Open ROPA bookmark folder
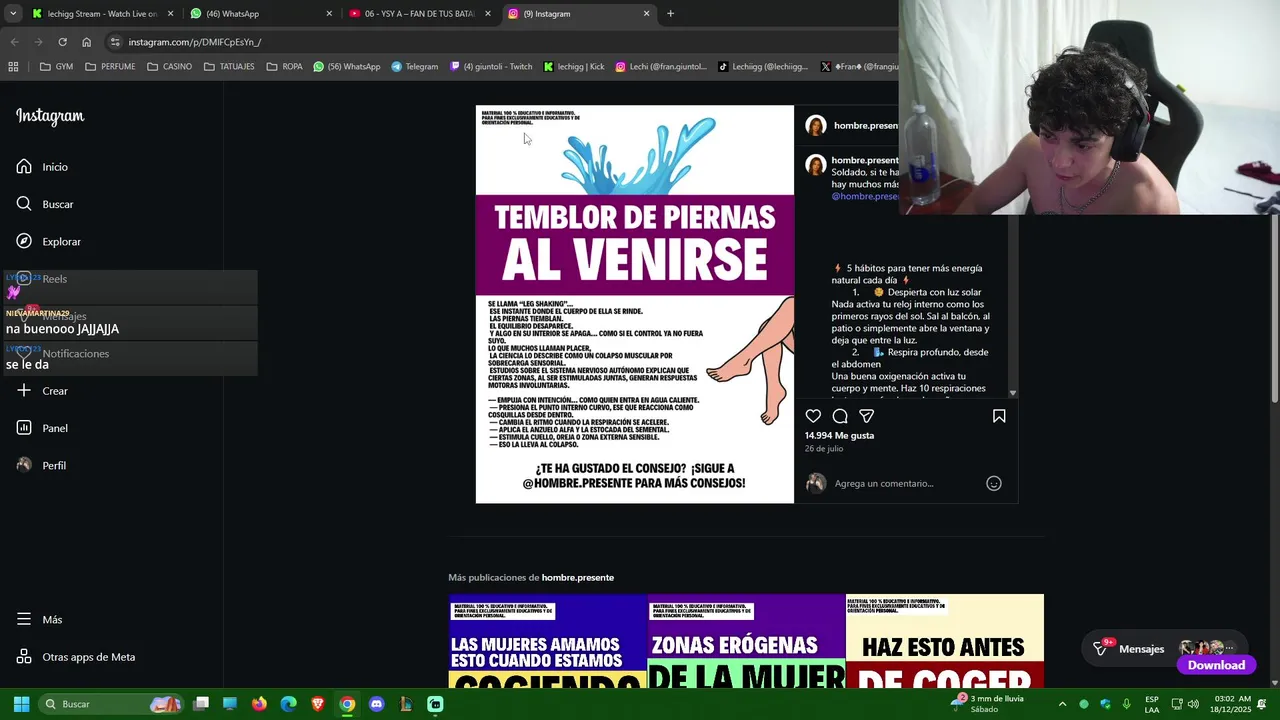Image resolution: width=1280 pixels, height=720 pixels. [x=284, y=67]
